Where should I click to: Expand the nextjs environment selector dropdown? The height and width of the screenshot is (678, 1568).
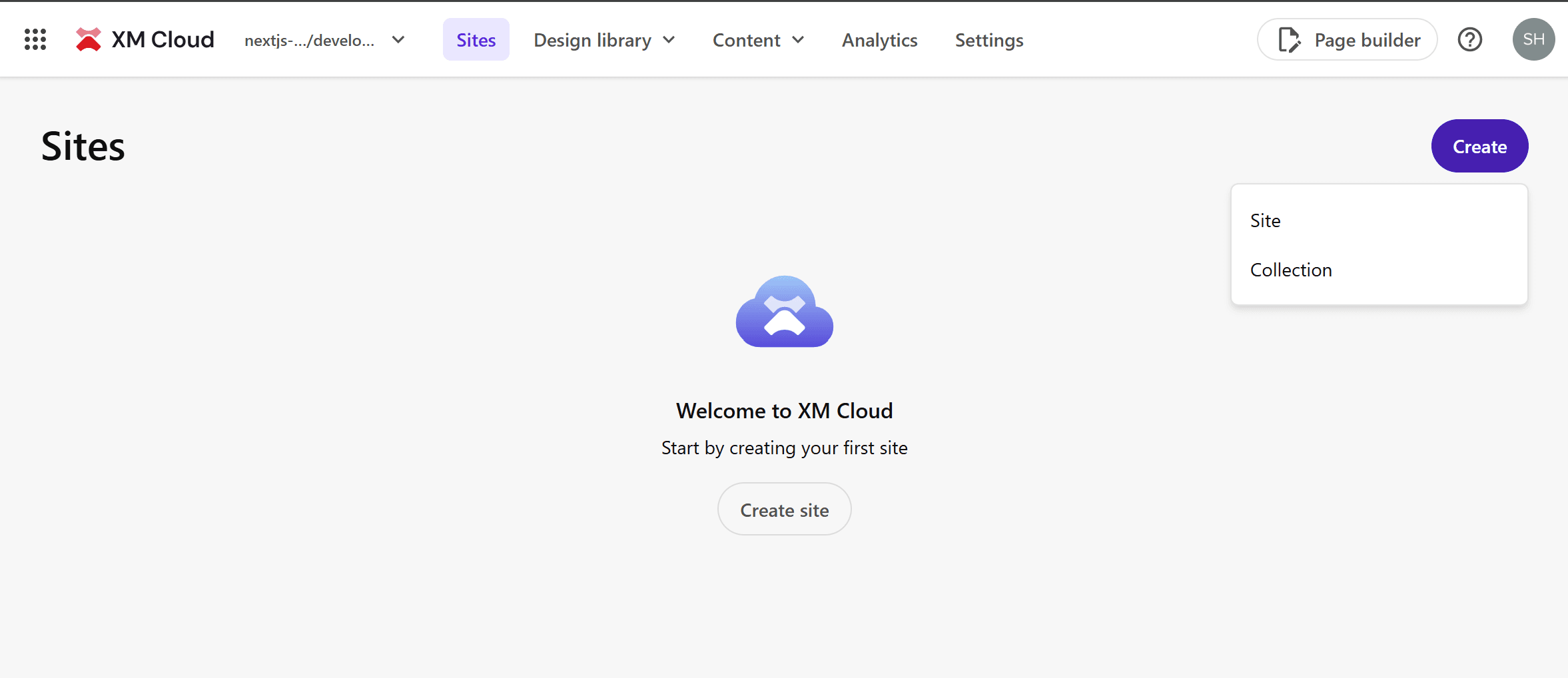click(324, 40)
